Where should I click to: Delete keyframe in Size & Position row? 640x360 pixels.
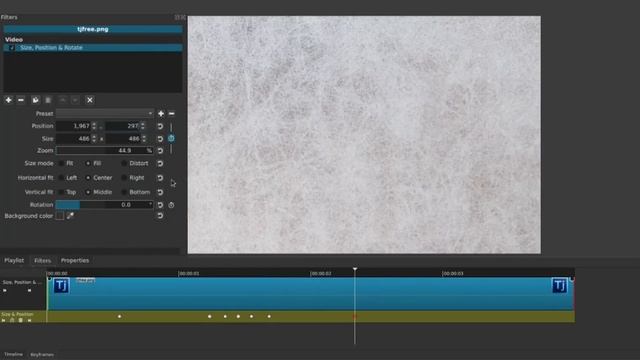tap(21, 320)
